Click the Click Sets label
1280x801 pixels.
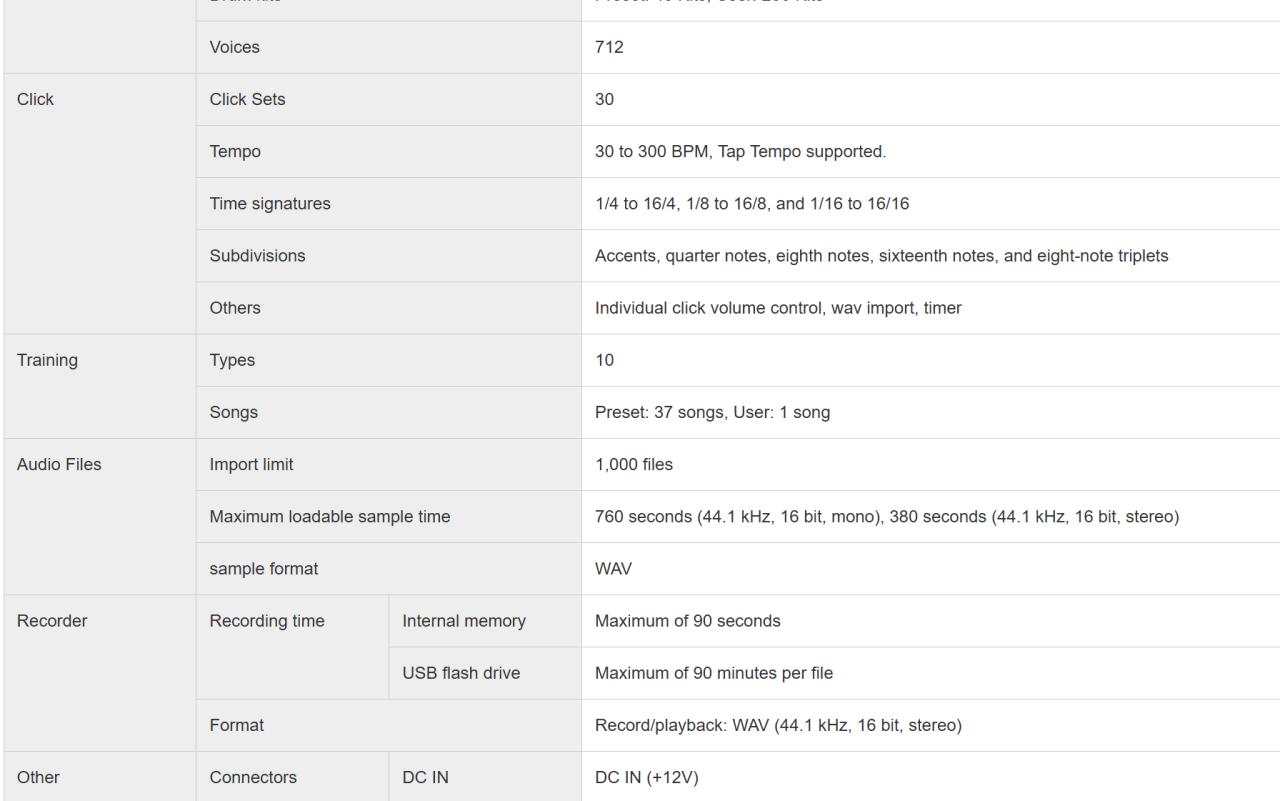(247, 100)
